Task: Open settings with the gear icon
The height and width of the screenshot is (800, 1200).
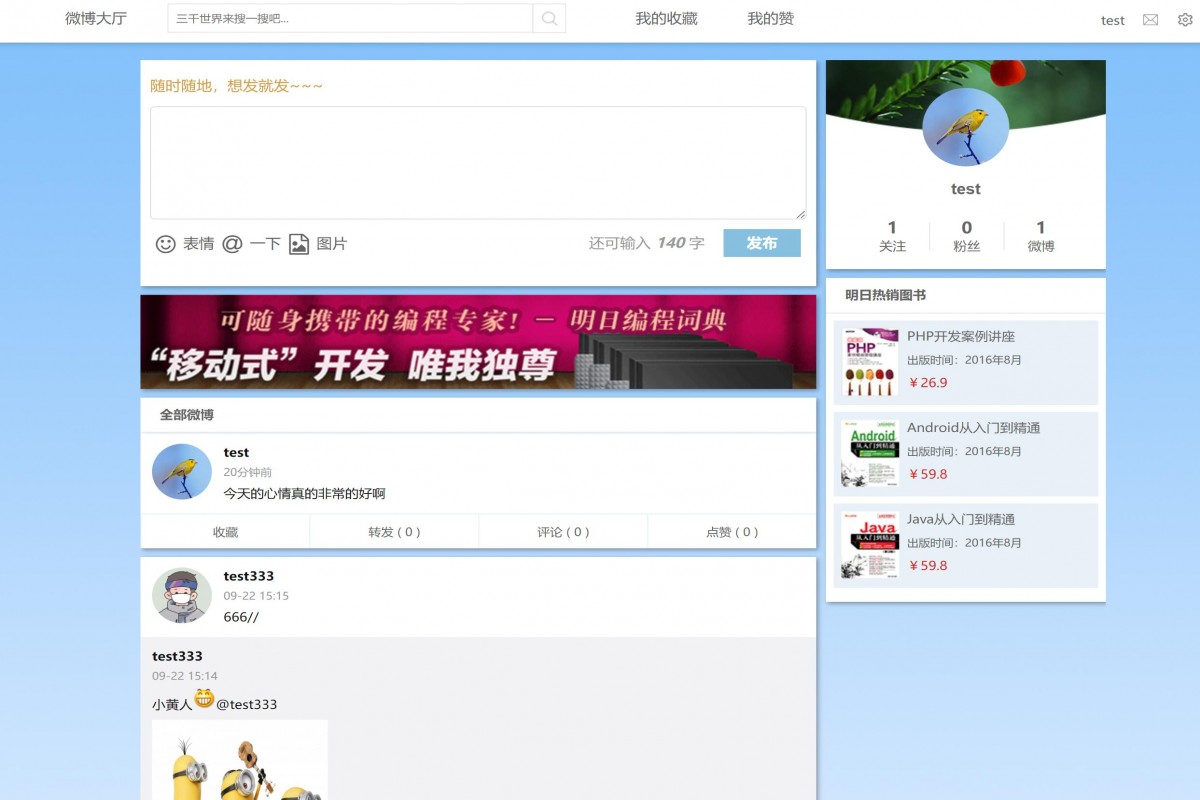Action: tap(1183, 19)
